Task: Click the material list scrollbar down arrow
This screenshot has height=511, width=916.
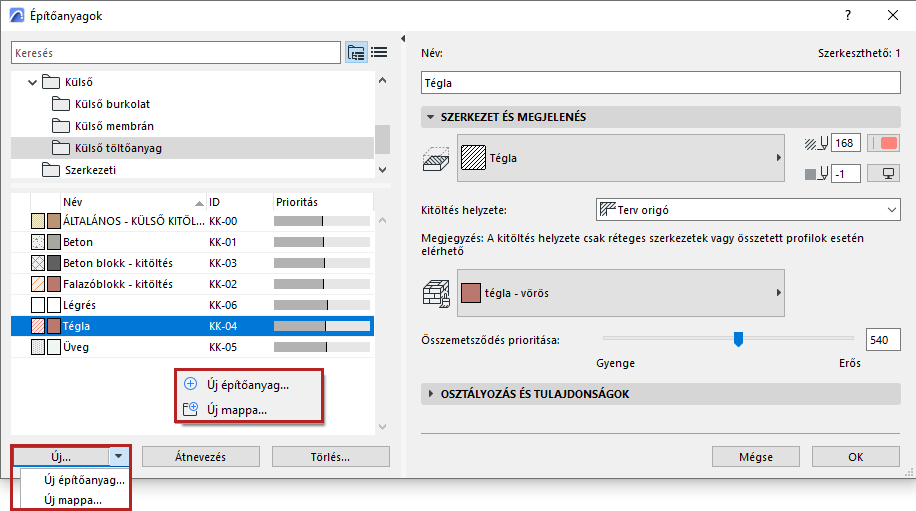Action: pos(383,427)
